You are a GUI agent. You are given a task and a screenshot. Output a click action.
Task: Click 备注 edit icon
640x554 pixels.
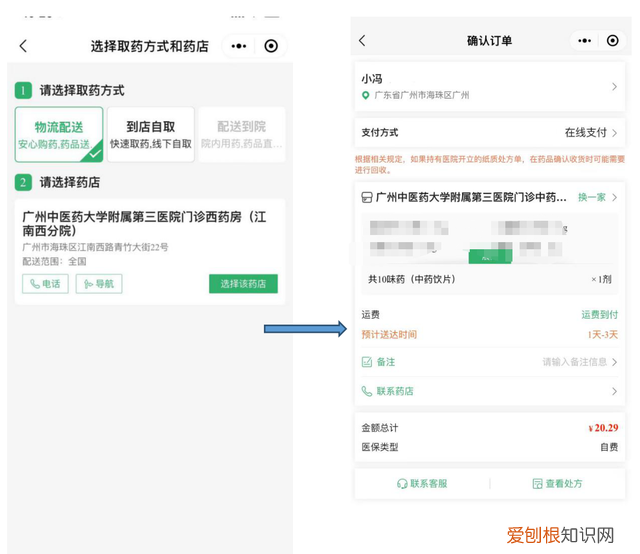click(x=367, y=362)
